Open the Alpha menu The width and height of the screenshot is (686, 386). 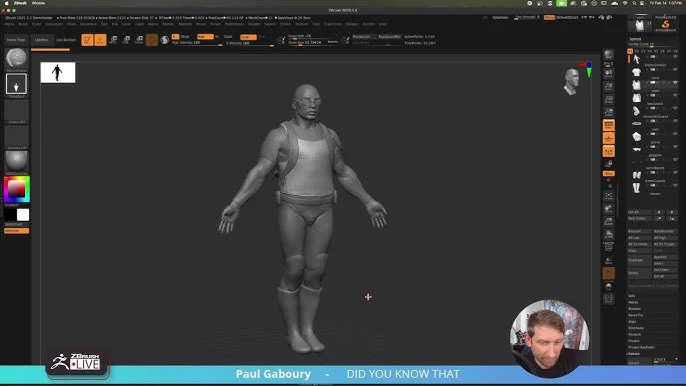click(x=10, y=24)
